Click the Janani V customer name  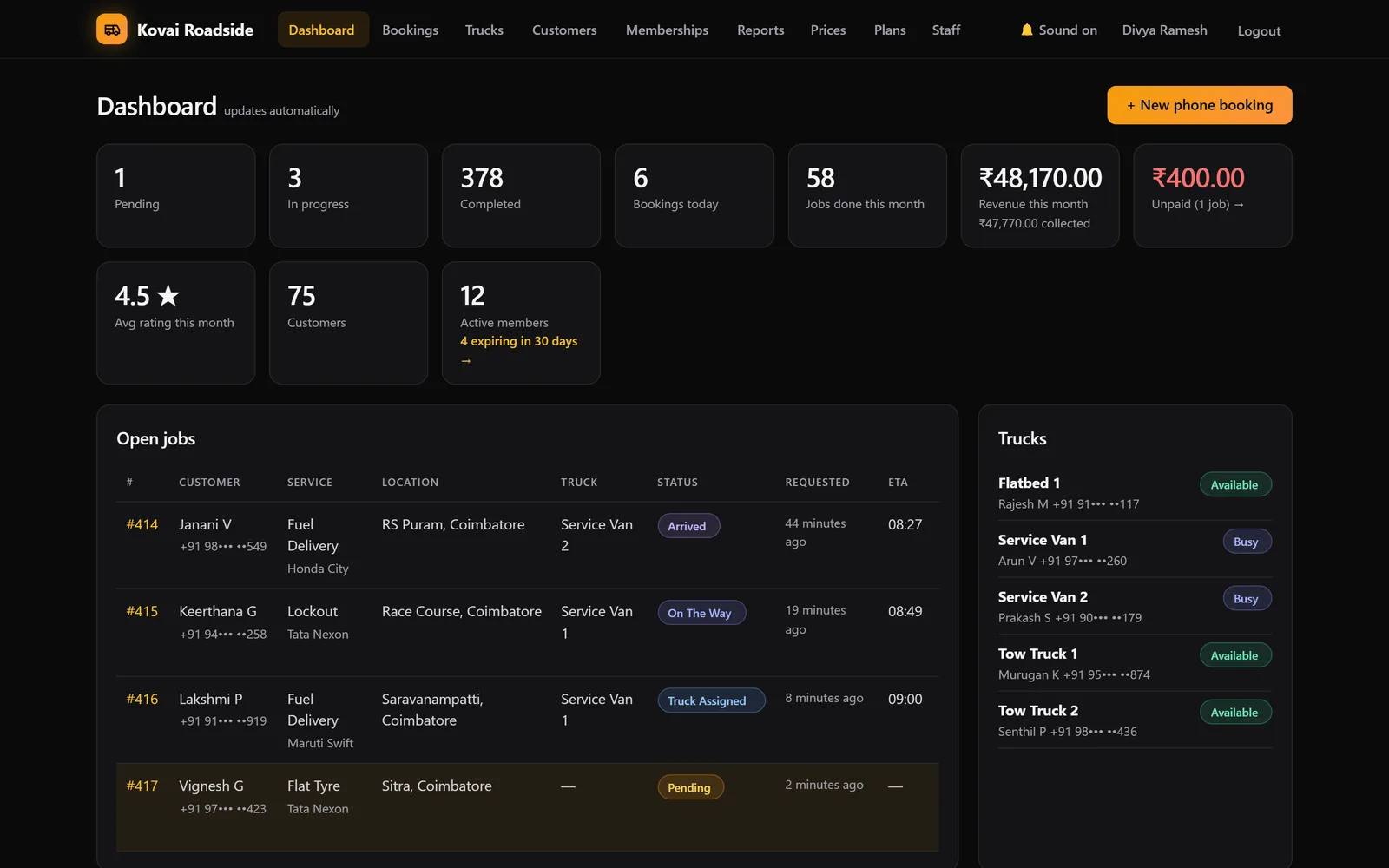coord(205,524)
